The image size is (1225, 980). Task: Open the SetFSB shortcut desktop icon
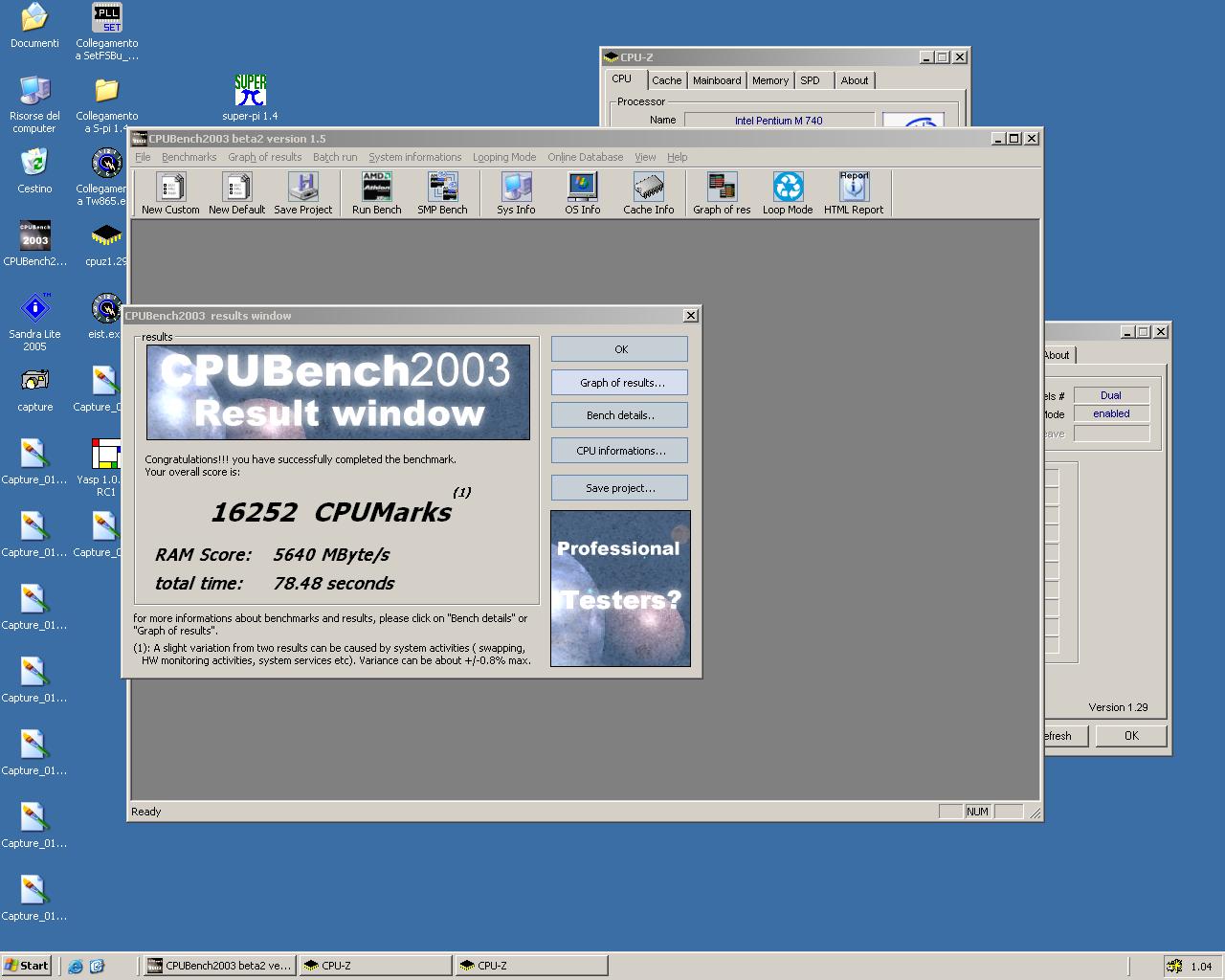[106, 33]
